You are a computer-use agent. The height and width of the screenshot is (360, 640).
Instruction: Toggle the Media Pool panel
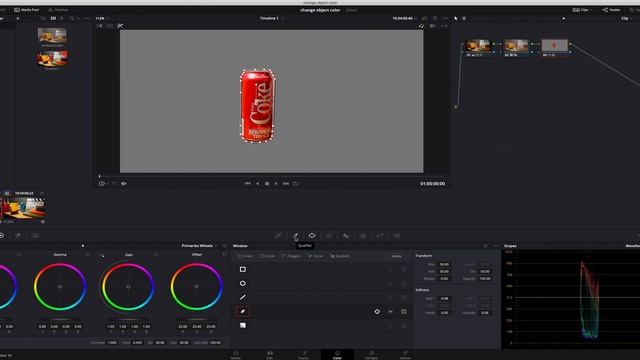tap(27, 10)
